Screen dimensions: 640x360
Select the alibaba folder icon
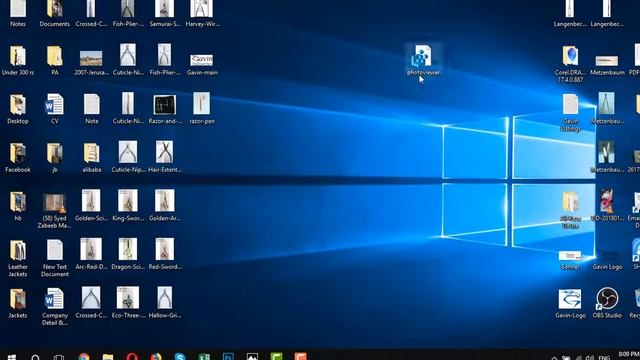pyautogui.click(x=91, y=157)
